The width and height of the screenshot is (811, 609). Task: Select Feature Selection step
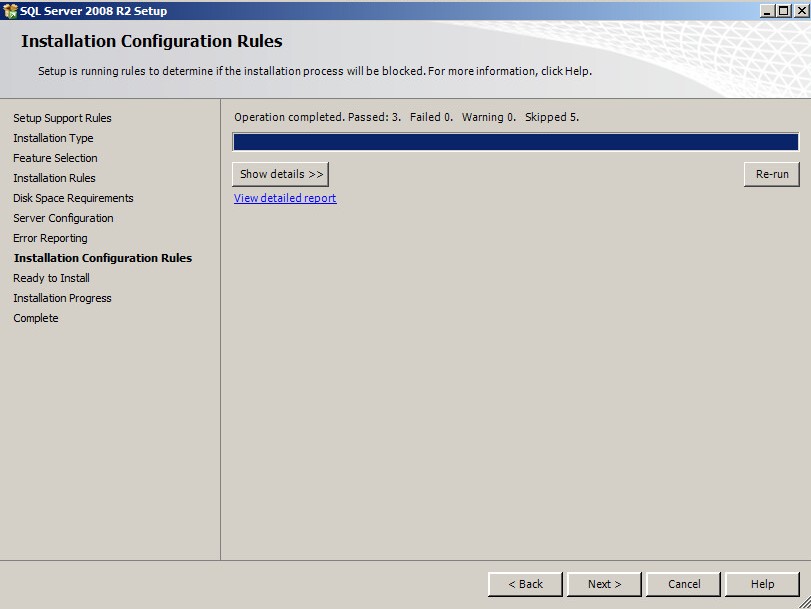(x=55, y=158)
